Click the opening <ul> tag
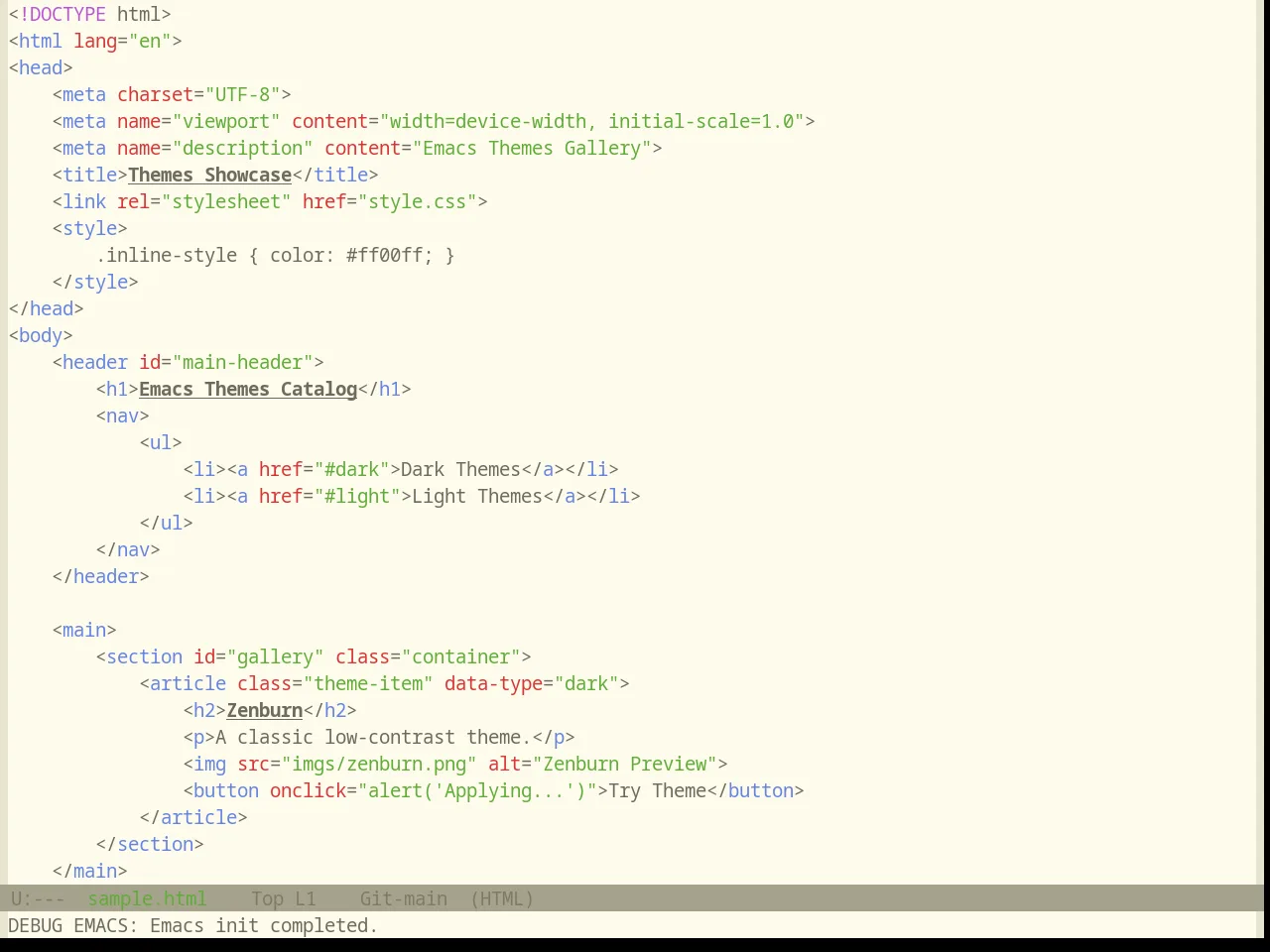 (x=161, y=443)
